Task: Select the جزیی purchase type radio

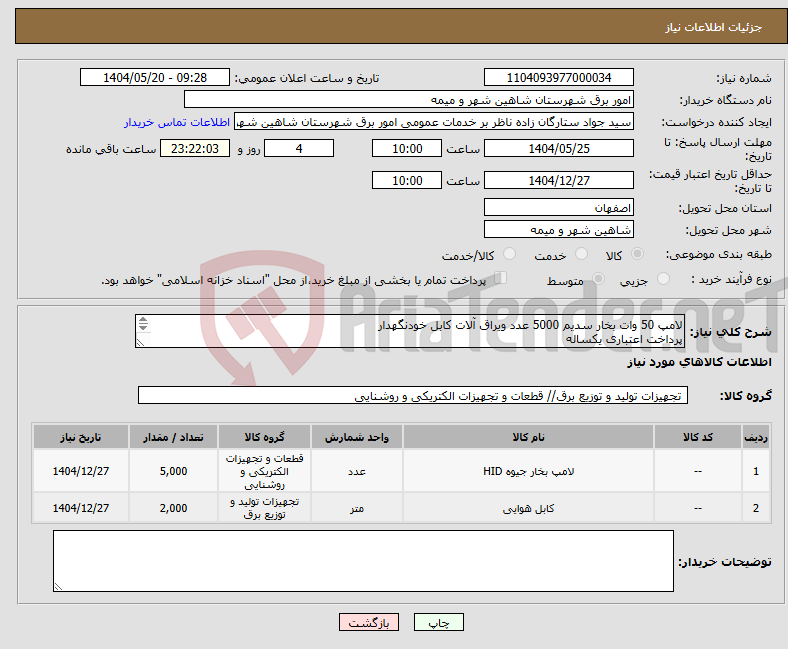Action: pos(663,279)
